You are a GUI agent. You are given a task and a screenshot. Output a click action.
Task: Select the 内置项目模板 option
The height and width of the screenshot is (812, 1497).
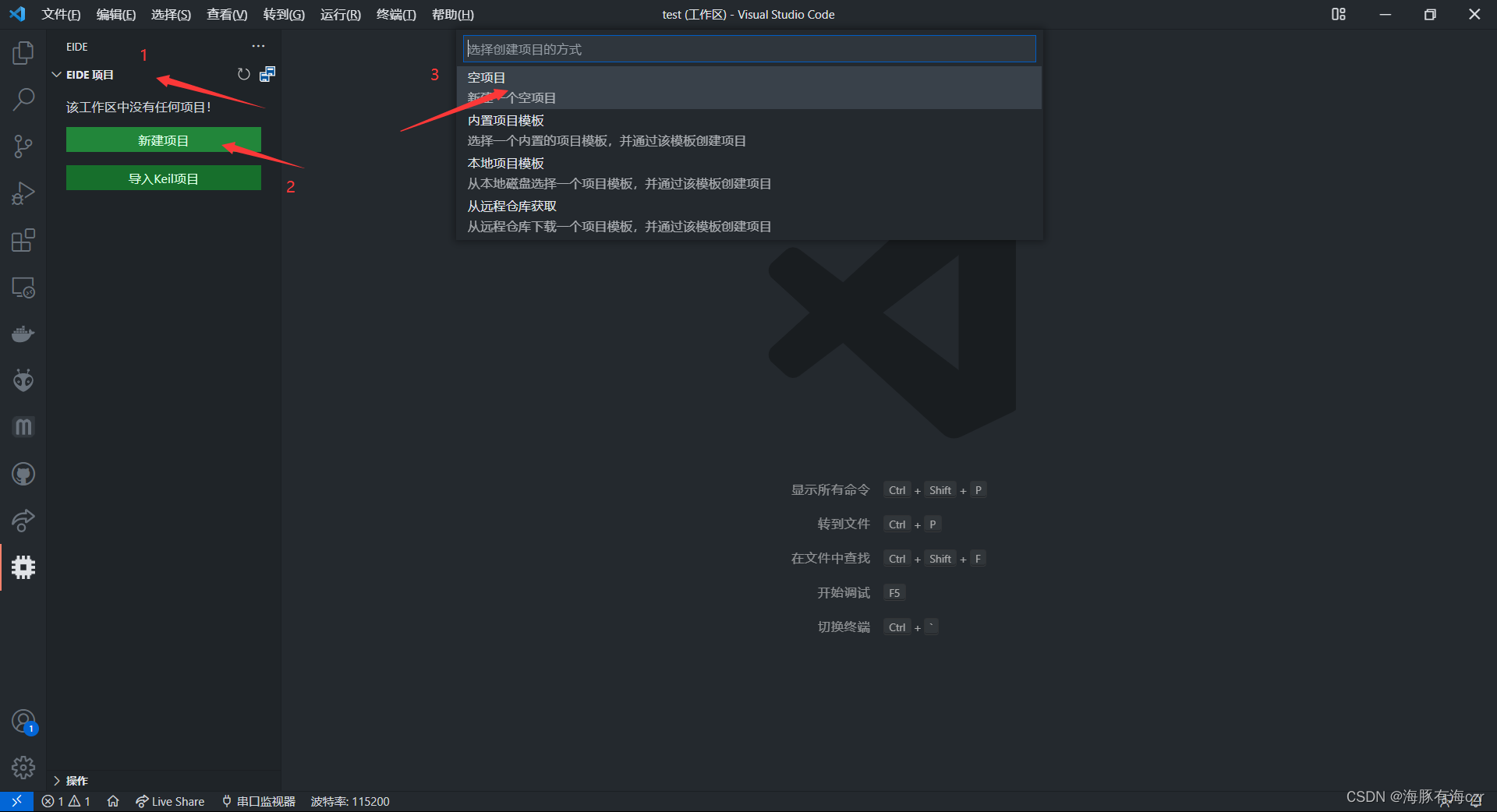(x=749, y=130)
